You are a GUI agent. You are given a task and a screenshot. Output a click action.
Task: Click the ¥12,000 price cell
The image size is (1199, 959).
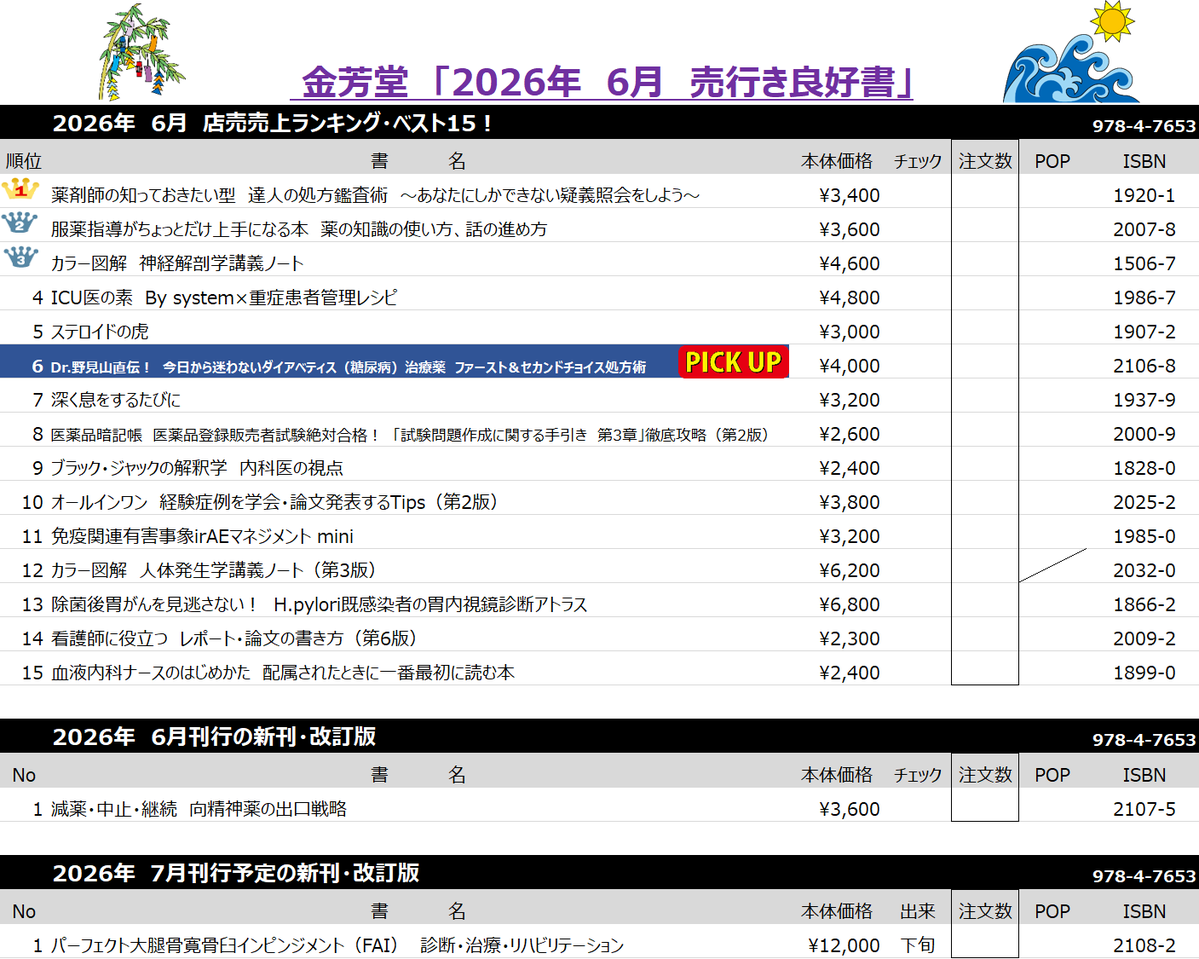pos(844,945)
